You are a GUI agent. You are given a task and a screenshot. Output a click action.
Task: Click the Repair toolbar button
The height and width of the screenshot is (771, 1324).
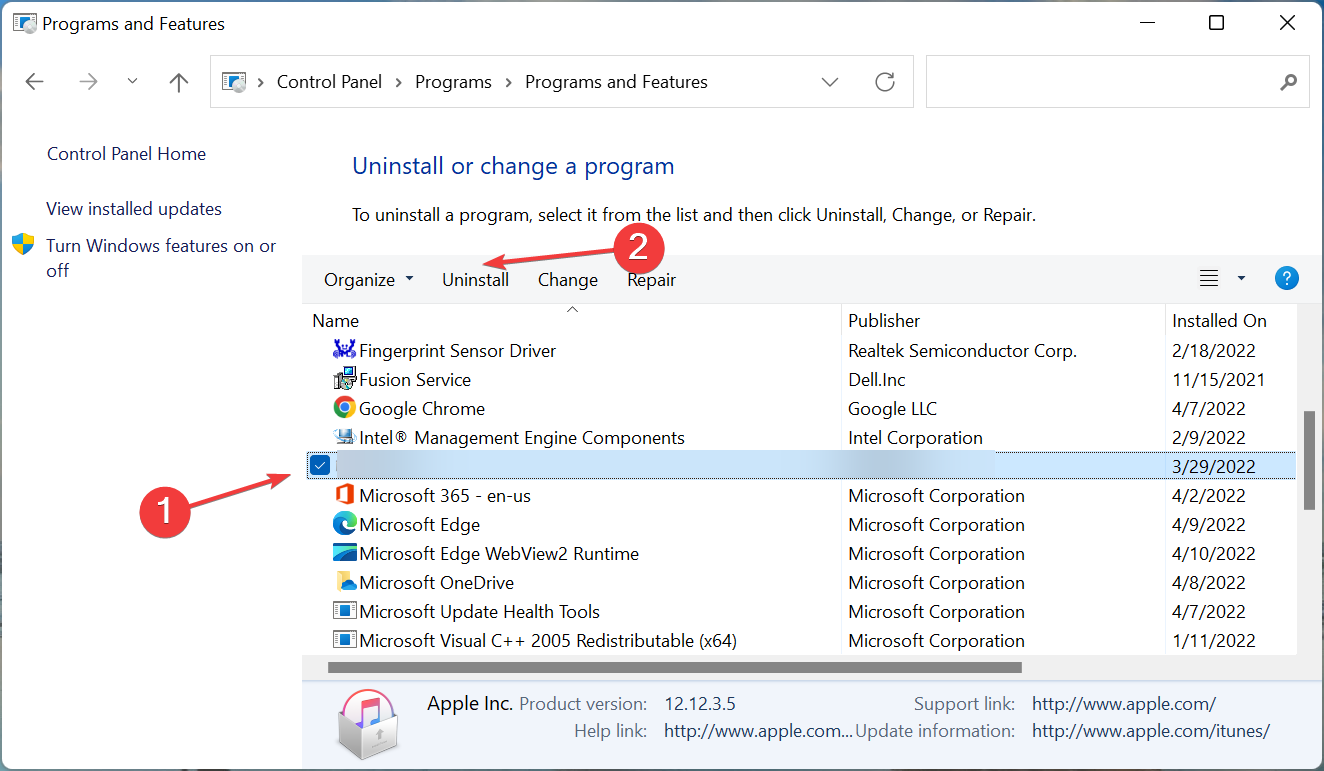[652, 280]
